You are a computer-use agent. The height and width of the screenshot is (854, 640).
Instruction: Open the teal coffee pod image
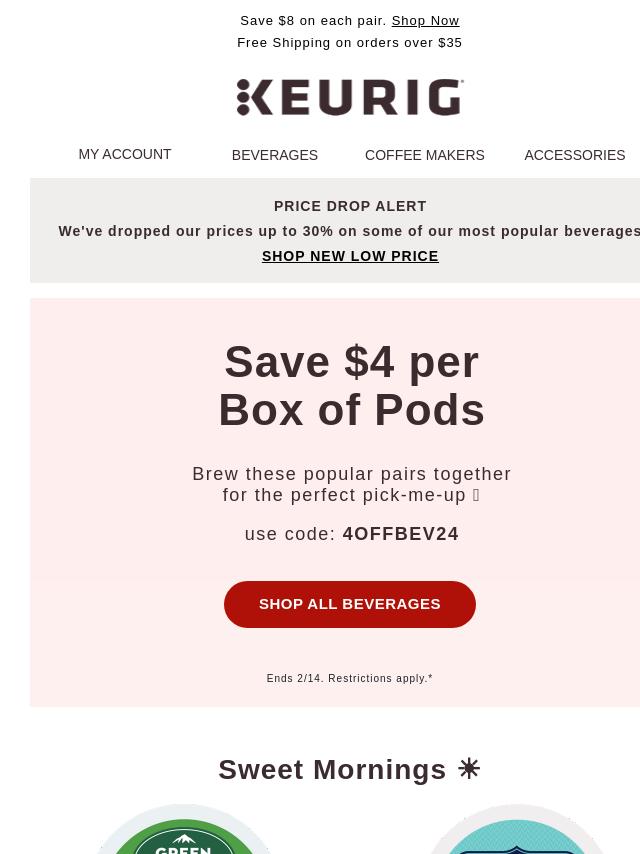515,829
